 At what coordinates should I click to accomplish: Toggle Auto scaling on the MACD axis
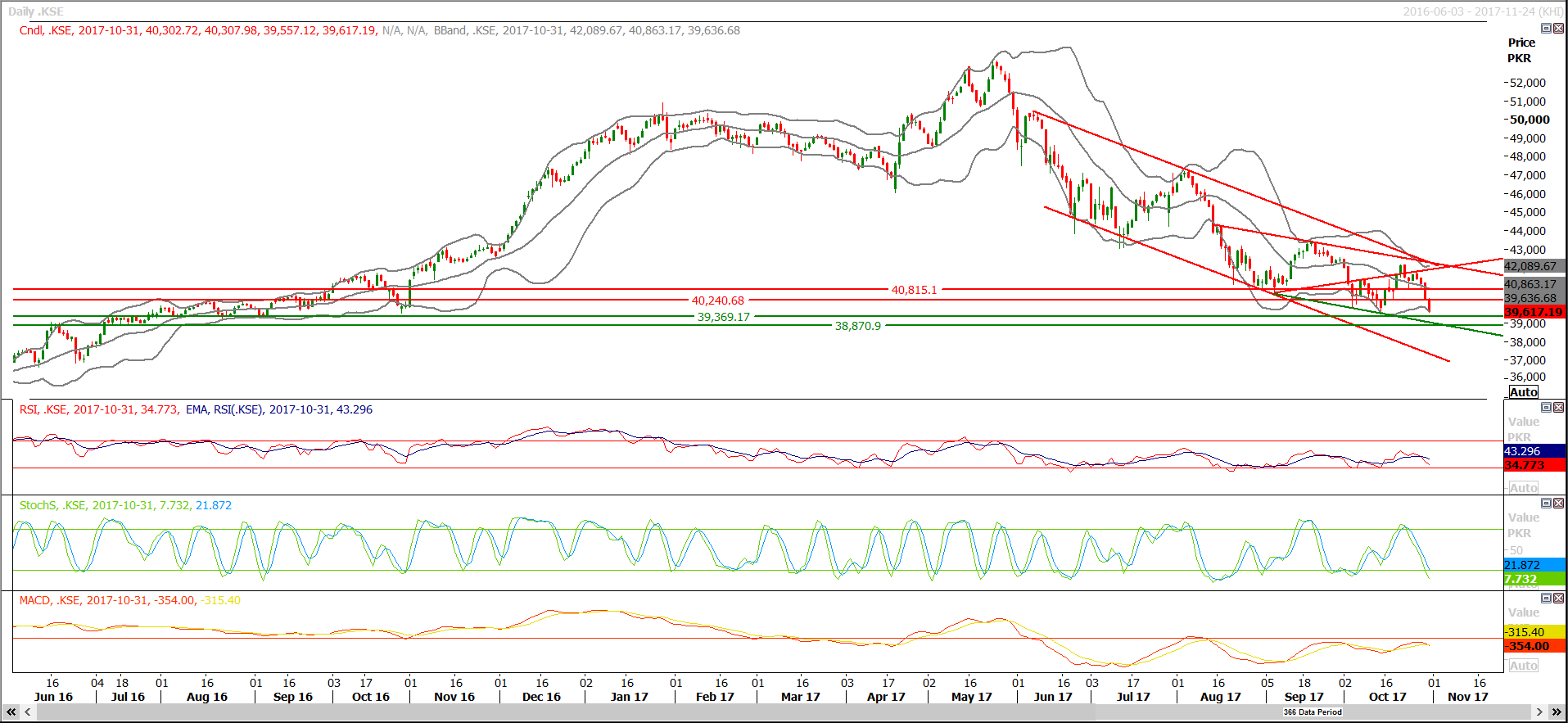tap(1523, 666)
